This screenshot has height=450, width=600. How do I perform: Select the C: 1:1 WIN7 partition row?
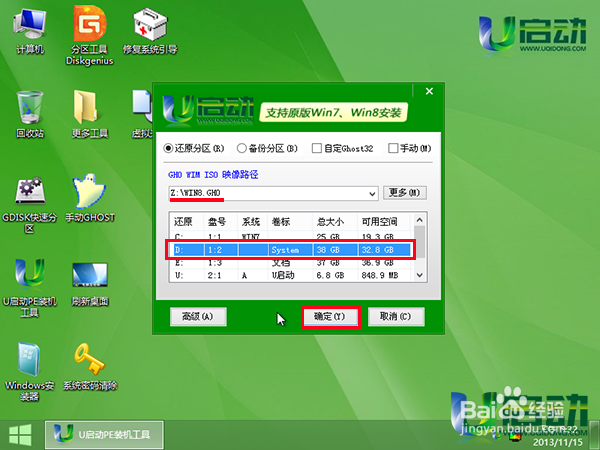pos(291,236)
